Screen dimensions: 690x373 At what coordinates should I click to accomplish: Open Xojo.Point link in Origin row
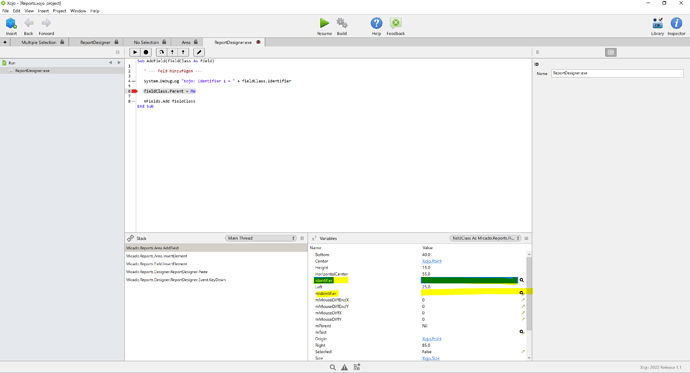432,339
